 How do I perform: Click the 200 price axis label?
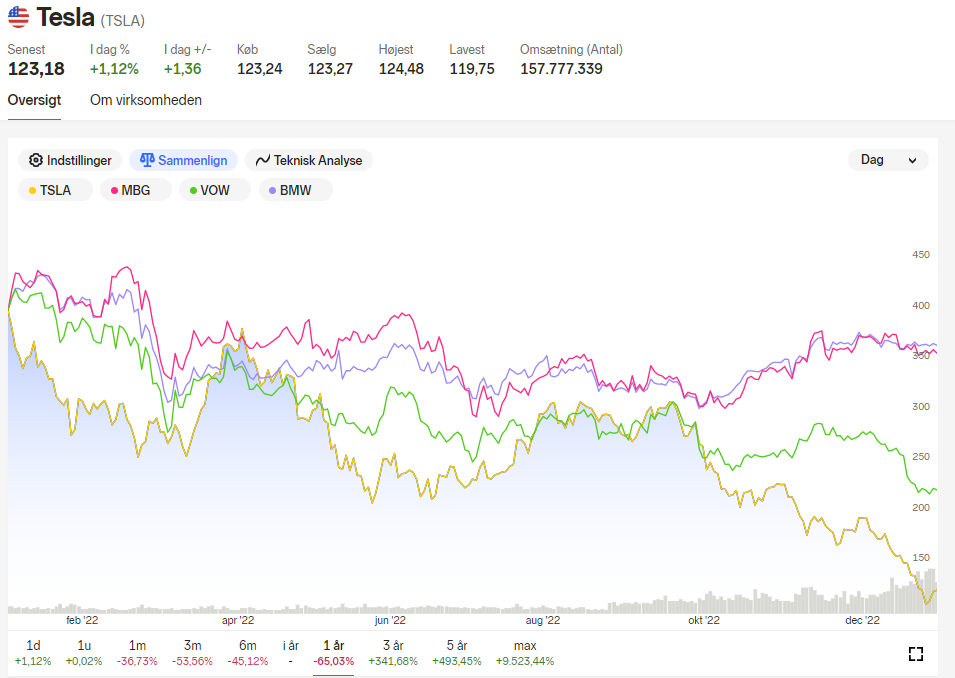(x=921, y=507)
